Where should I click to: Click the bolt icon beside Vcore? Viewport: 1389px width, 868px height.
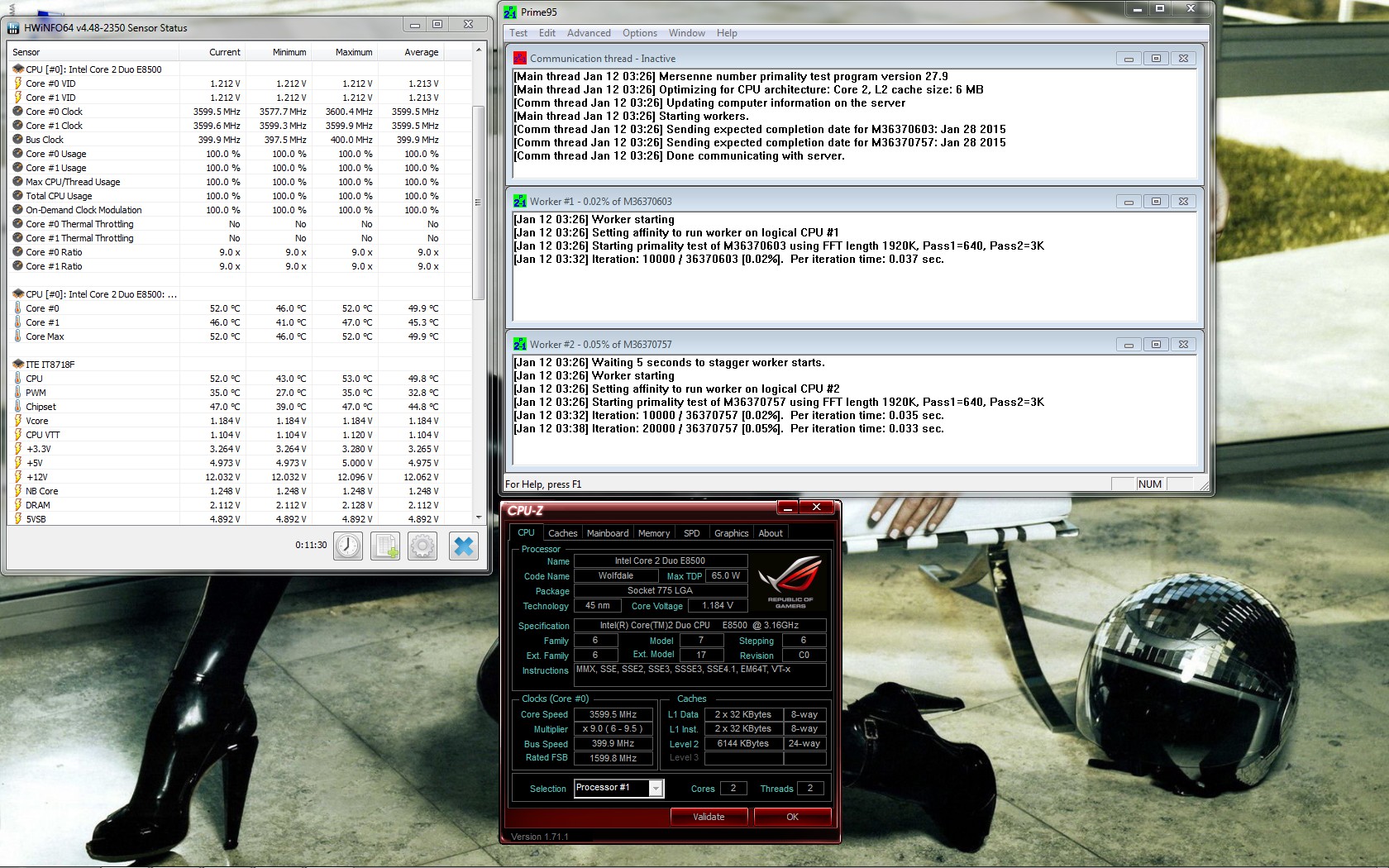coord(17,421)
